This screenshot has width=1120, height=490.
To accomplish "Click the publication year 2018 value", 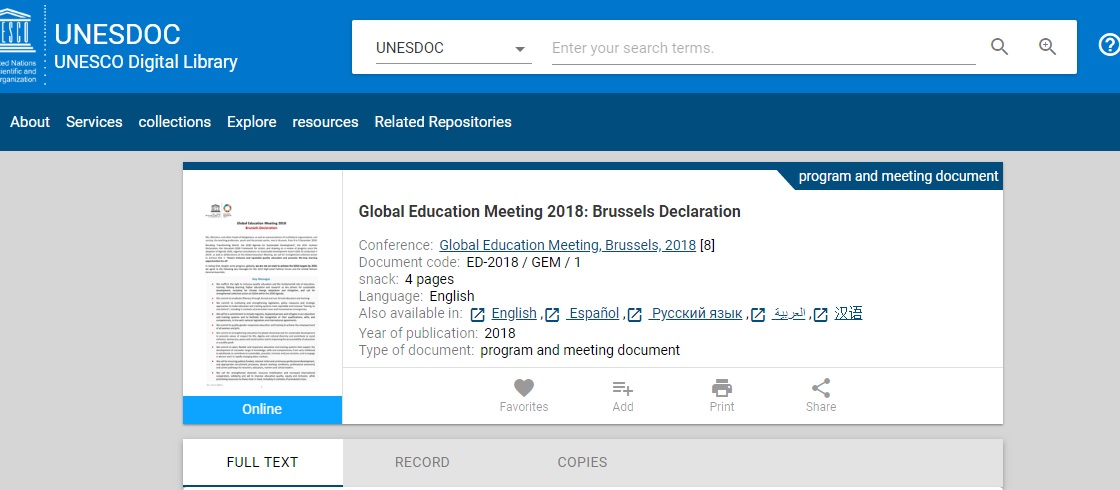I will pyautogui.click(x=499, y=334).
